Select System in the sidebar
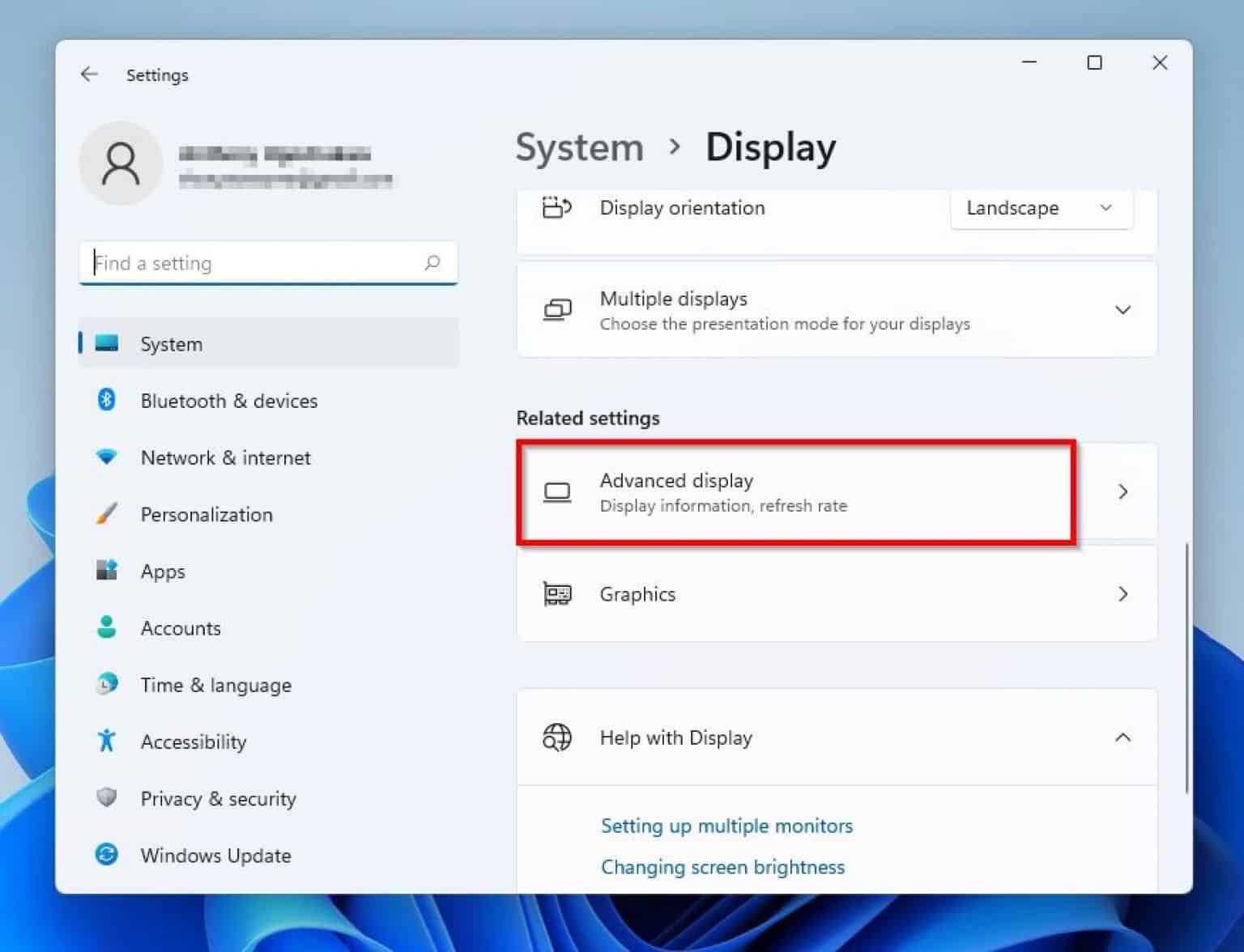This screenshot has width=1244, height=952. [x=268, y=343]
